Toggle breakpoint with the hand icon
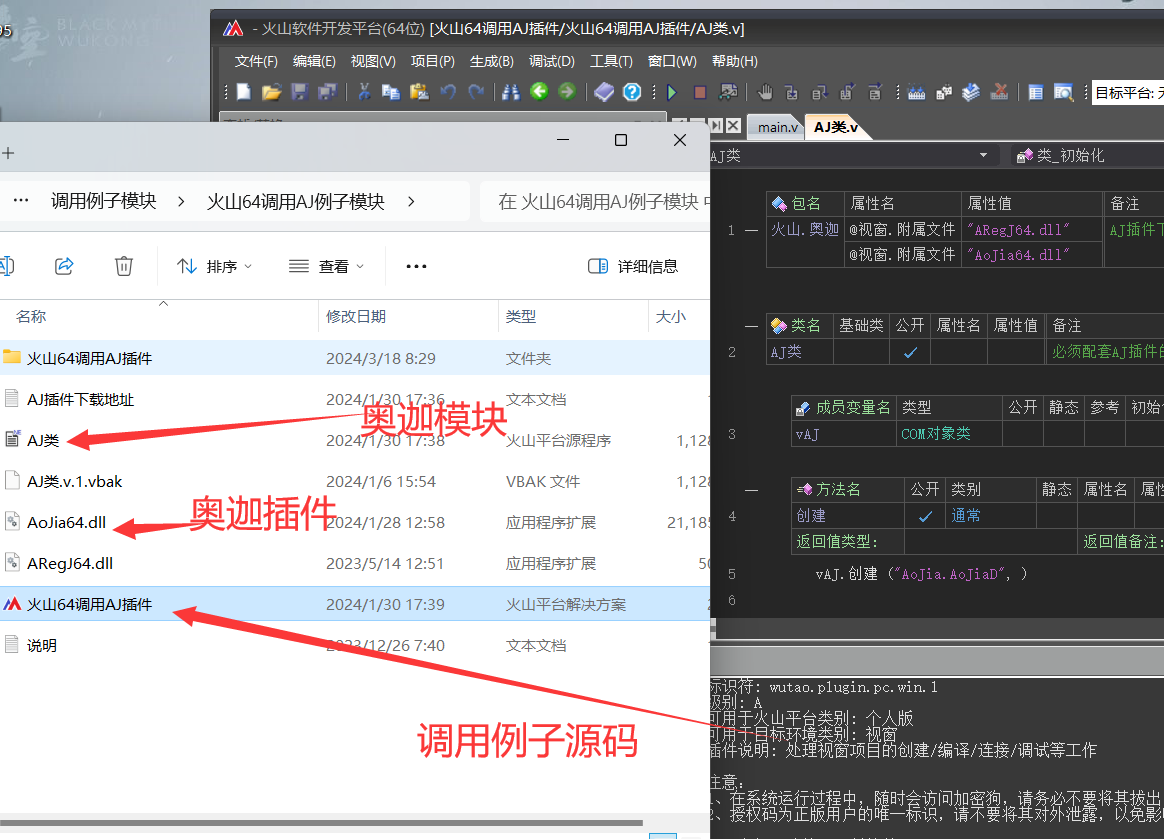1164x839 pixels. (765, 91)
